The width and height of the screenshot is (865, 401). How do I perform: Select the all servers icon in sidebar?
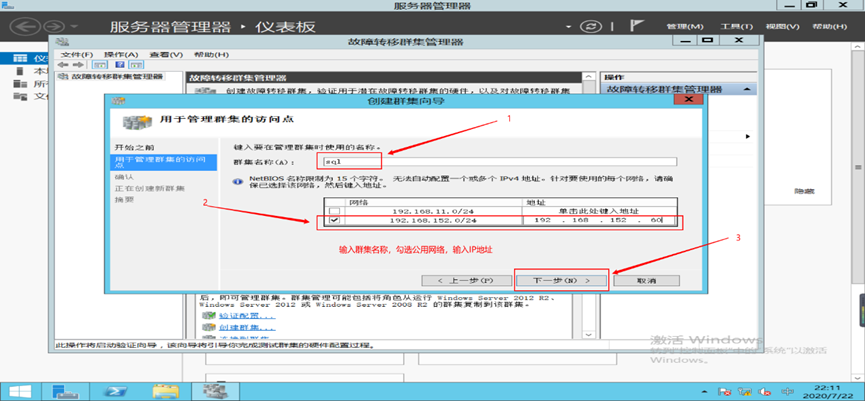point(20,84)
